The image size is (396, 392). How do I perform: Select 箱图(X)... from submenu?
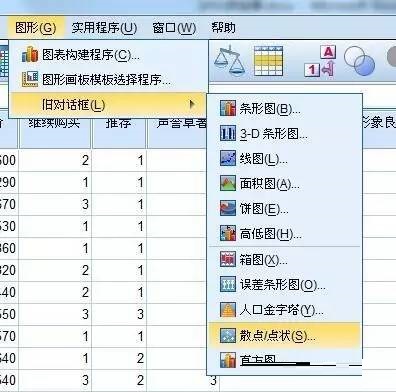click(x=284, y=259)
